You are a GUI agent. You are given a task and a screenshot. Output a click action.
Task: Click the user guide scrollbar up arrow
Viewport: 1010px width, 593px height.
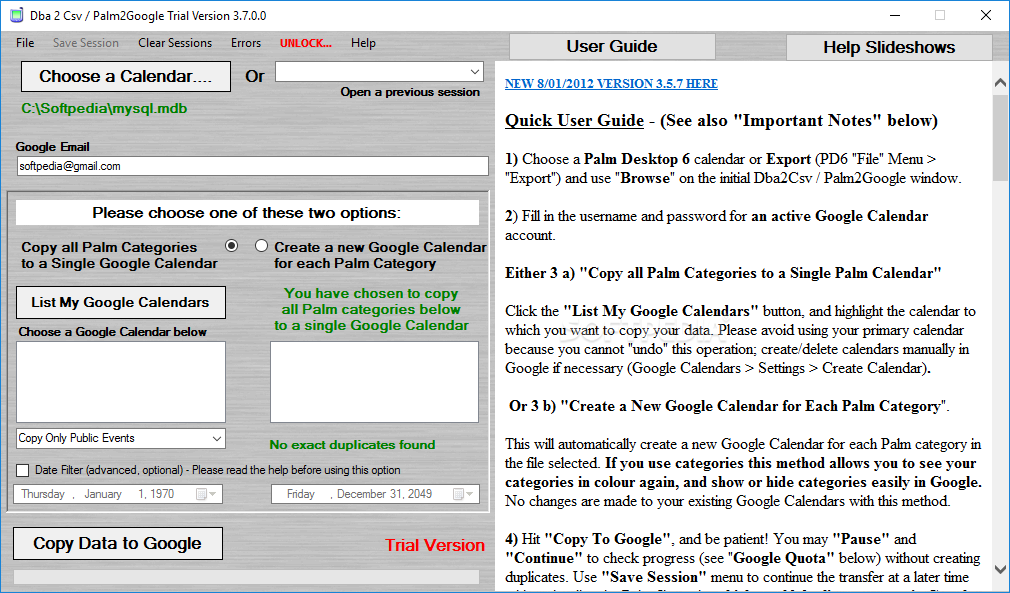(1000, 83)
